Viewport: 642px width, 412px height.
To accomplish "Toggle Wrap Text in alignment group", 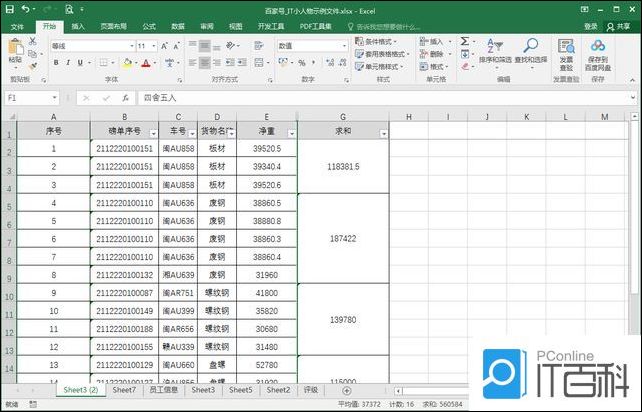I will pyautogui.click(x=259, y=45).
